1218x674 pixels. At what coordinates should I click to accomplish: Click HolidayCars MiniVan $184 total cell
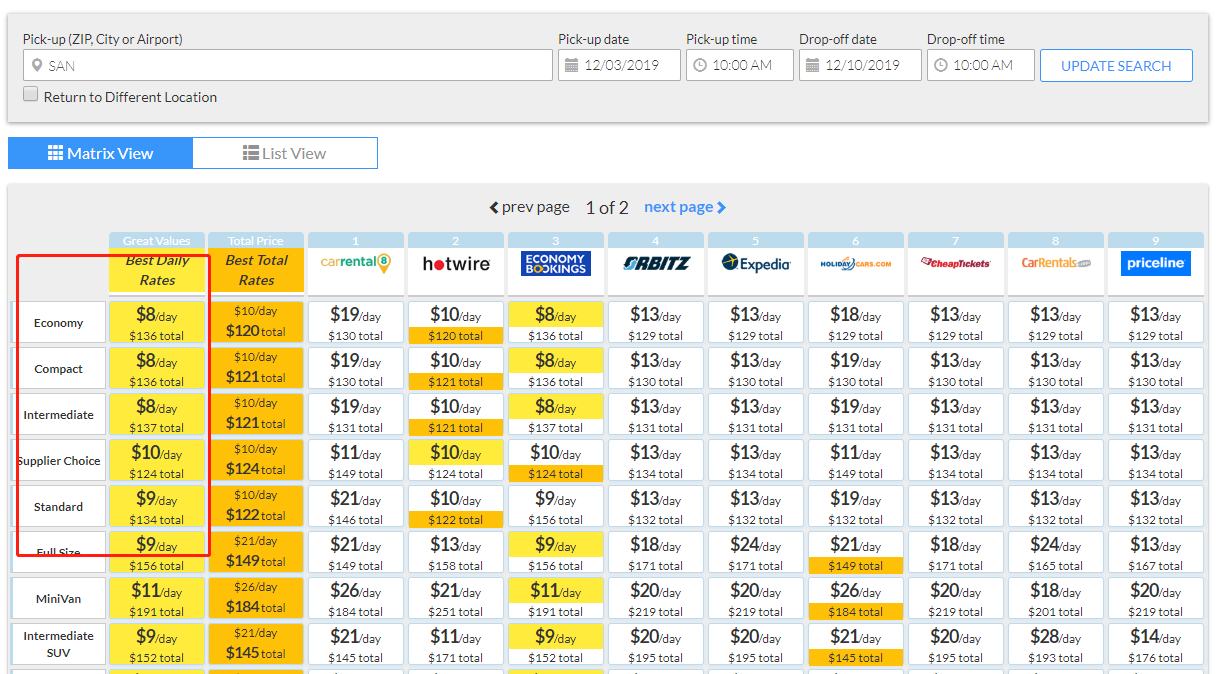click(x=856, y=599)
